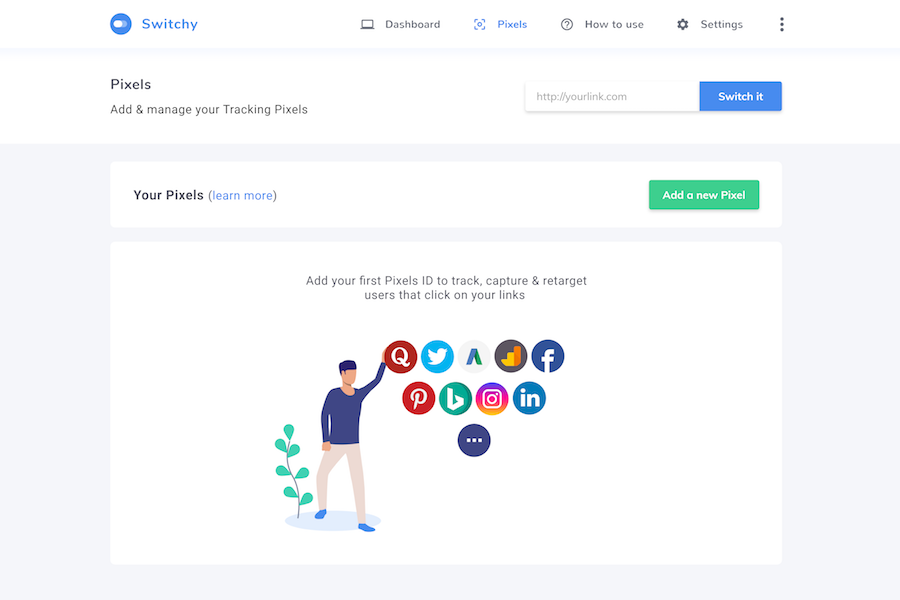
Task: Open Settings from the top navigation
Action: (x=709, y=24)
